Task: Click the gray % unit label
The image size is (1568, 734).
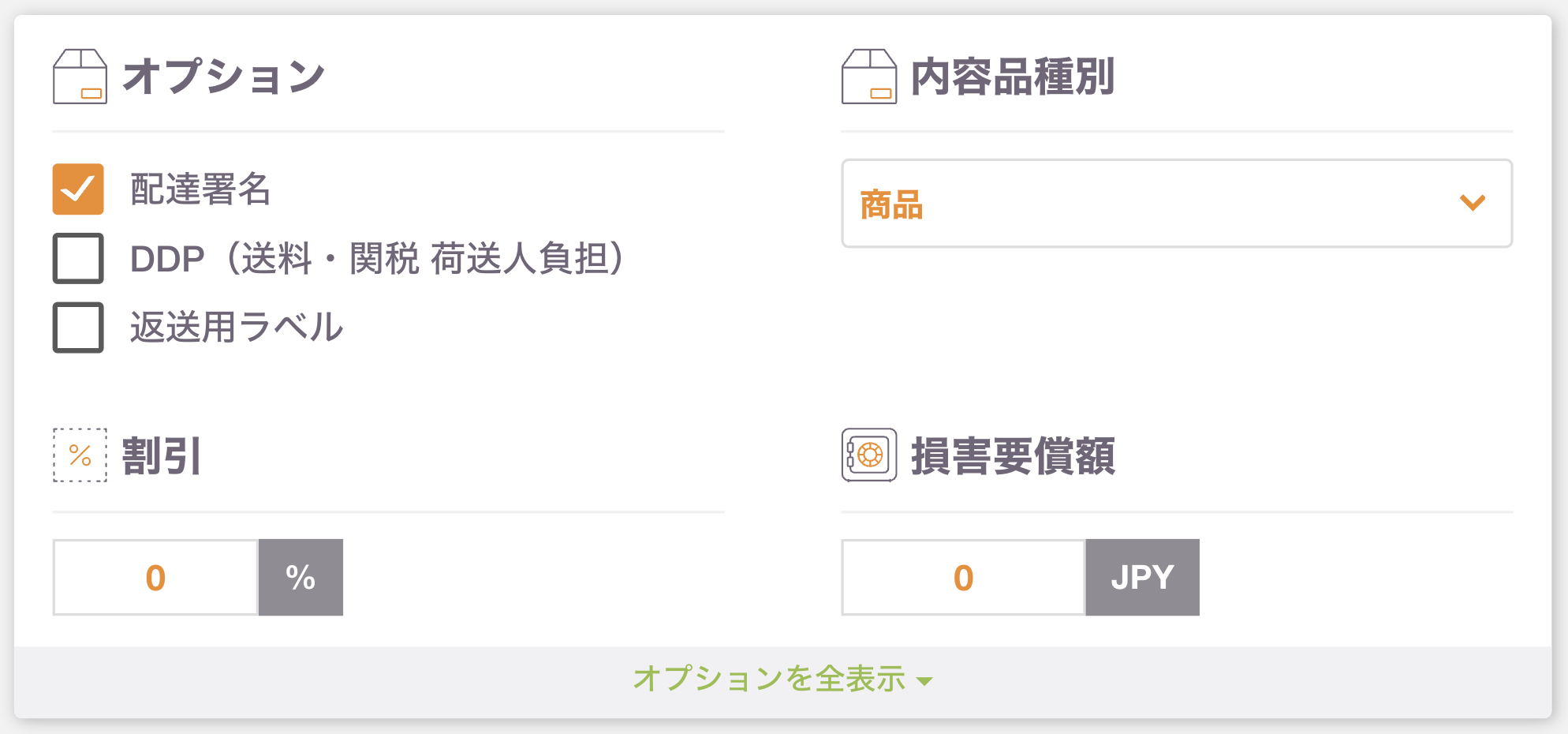Action: click(x=301, y=578)
